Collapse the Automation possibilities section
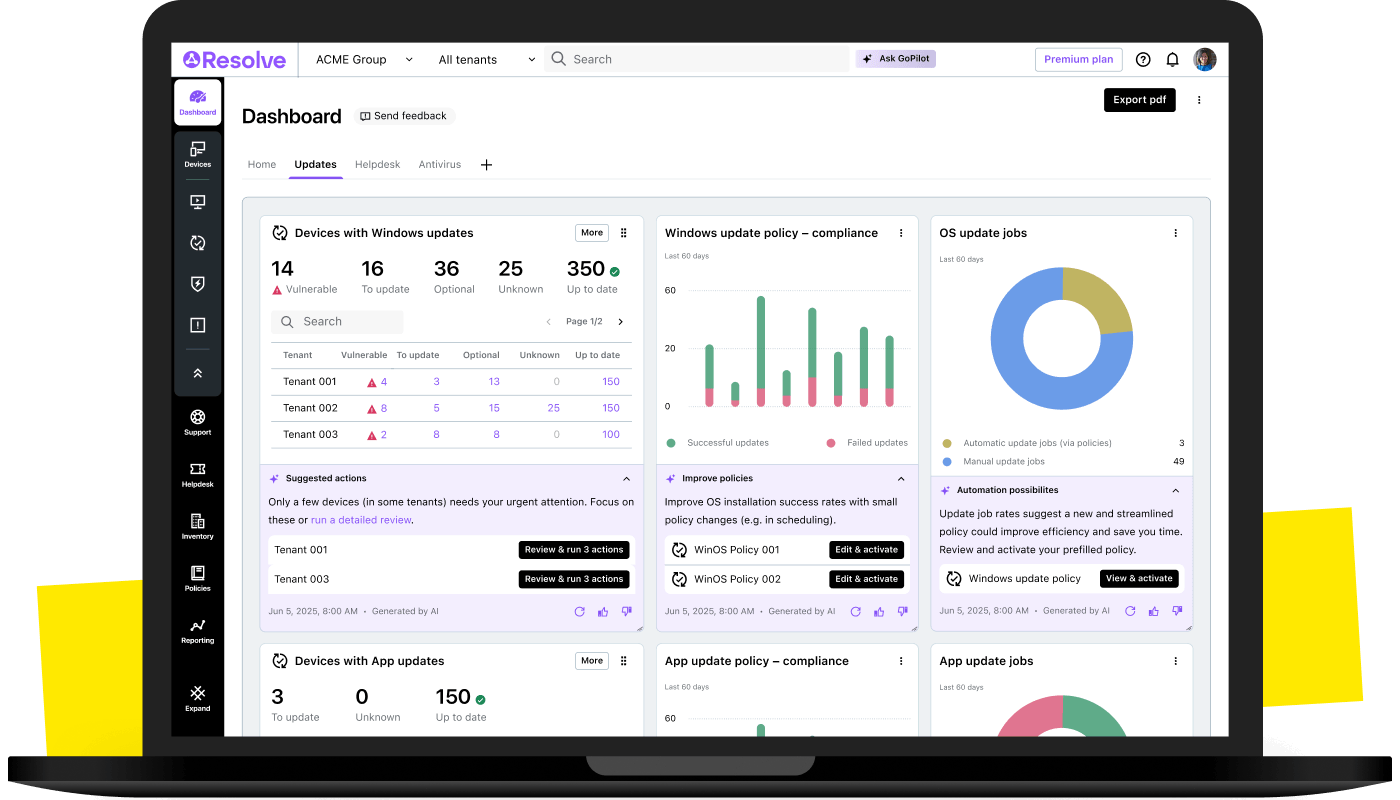This screenshot has width=1400, height=800. [1176, 491]
